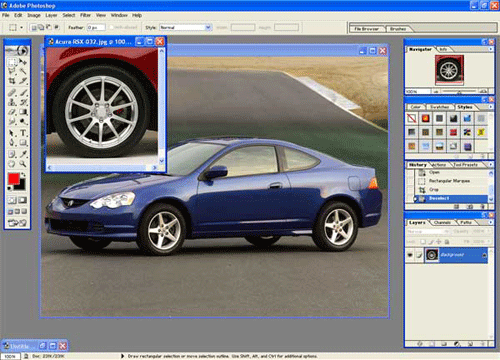This screenshot has width=500, height=360.
Task: Click the Feather input field
Action: [x=96, y=27]
